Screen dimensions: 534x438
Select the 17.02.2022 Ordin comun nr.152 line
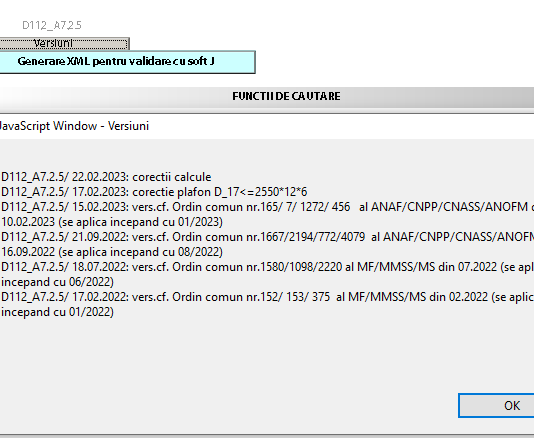tap(267, 297)
